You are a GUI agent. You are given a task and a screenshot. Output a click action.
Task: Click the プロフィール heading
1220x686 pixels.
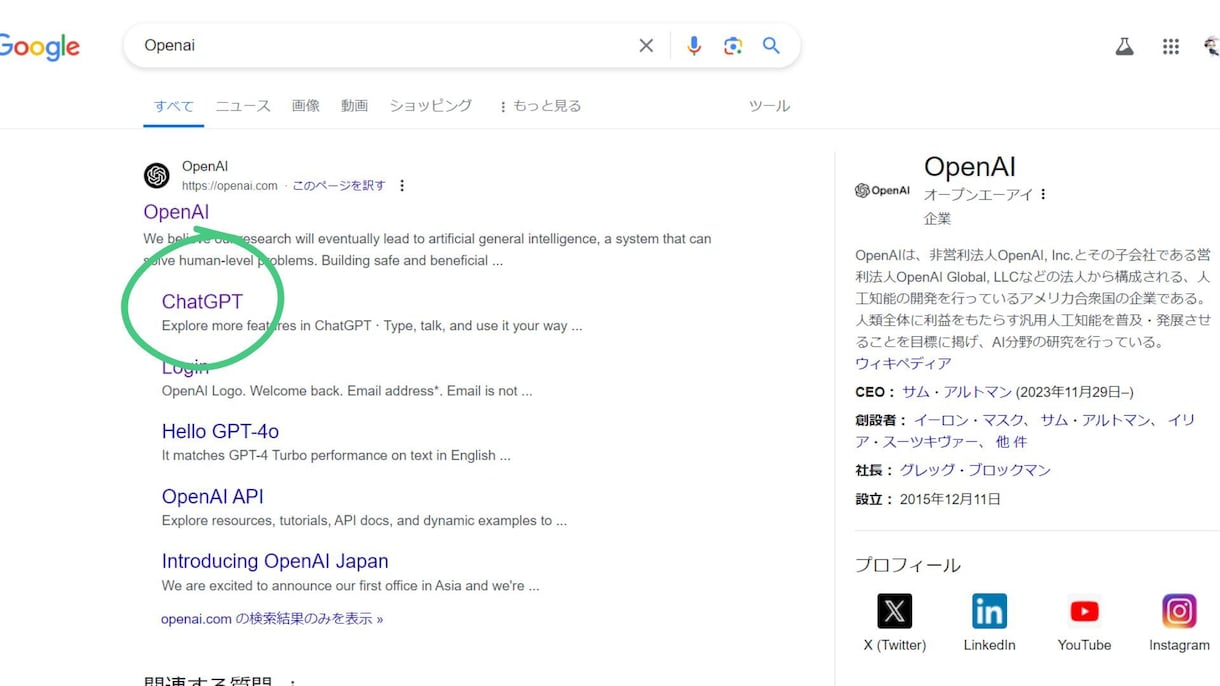coord(908,565)
